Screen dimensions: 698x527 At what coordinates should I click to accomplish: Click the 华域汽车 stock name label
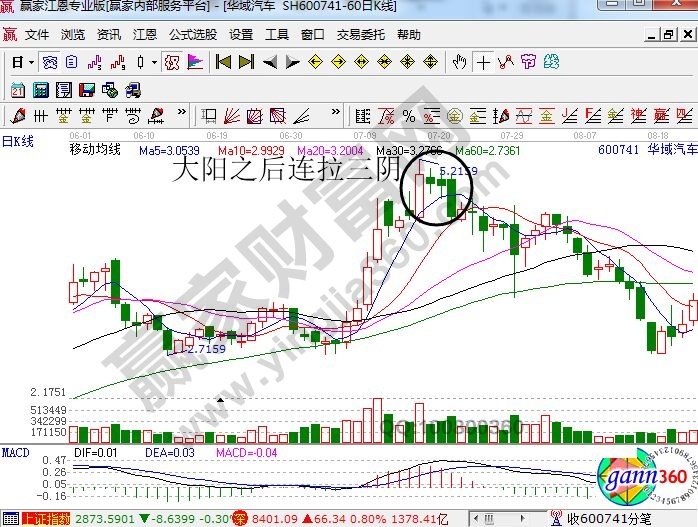(x=671, y=150)
